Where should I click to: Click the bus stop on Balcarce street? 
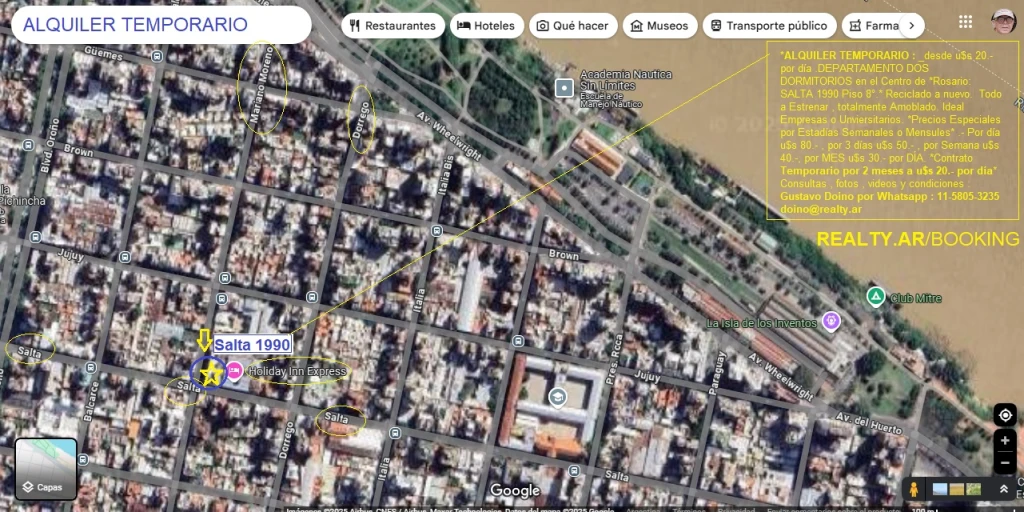[x=90, y=368]
